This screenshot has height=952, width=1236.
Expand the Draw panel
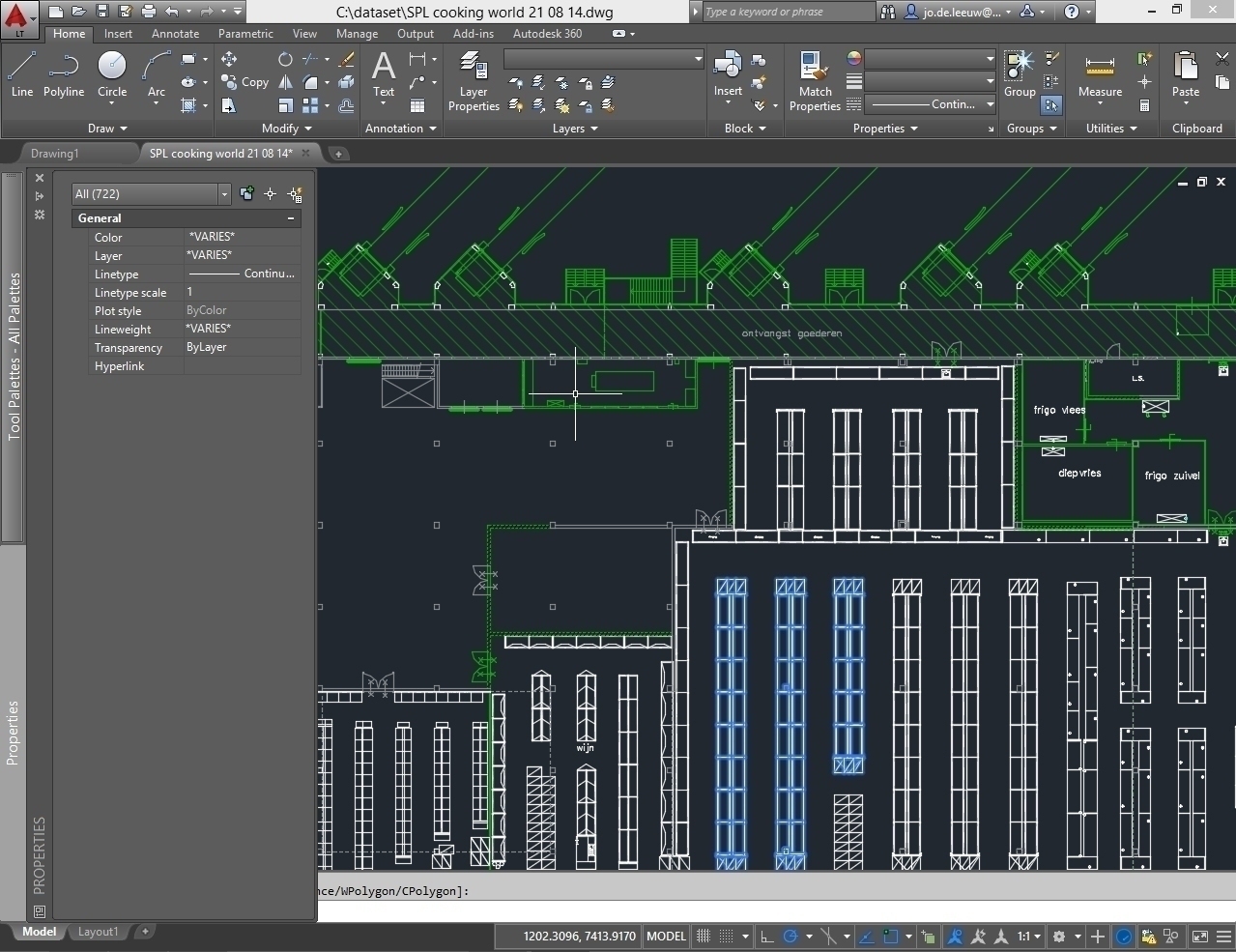106,128
